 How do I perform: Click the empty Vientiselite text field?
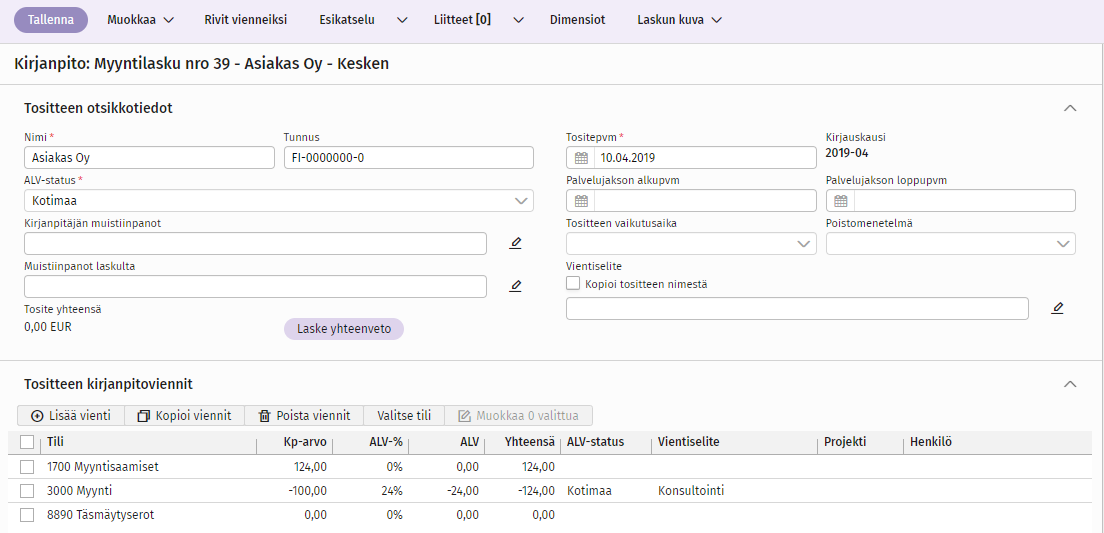coord(798,308)
